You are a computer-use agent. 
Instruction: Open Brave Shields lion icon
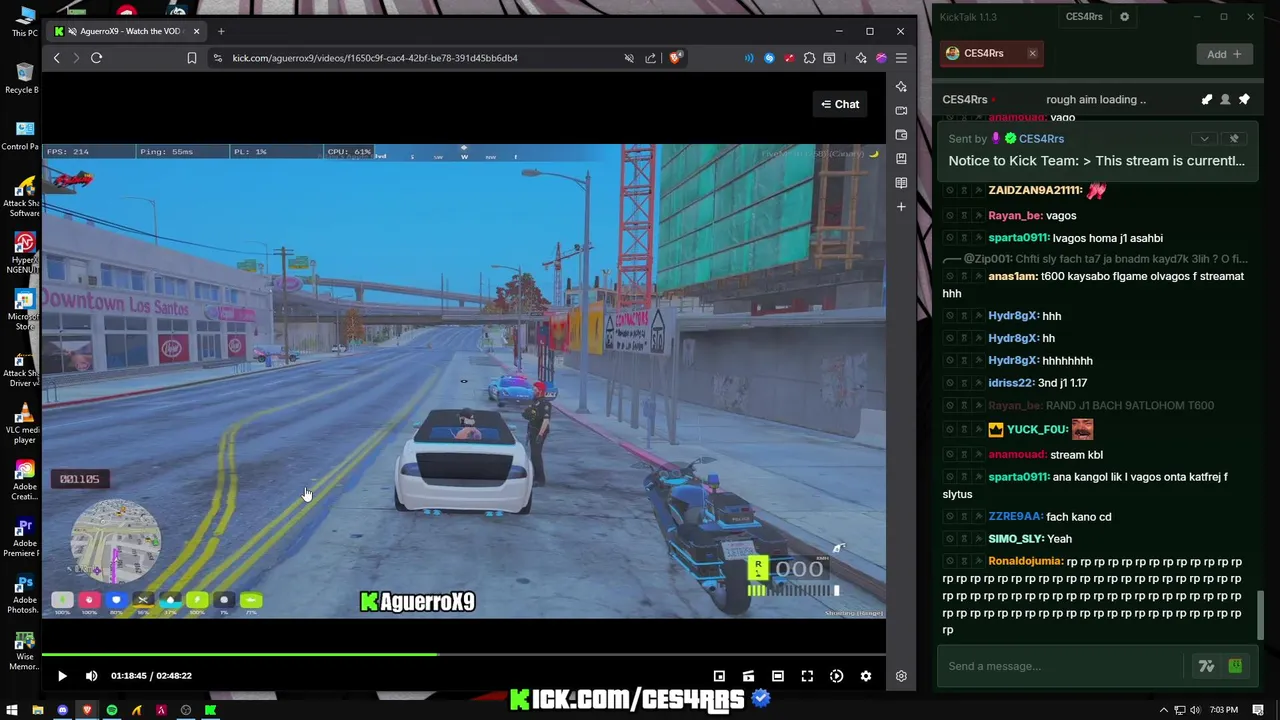click(x=675, y=58)
